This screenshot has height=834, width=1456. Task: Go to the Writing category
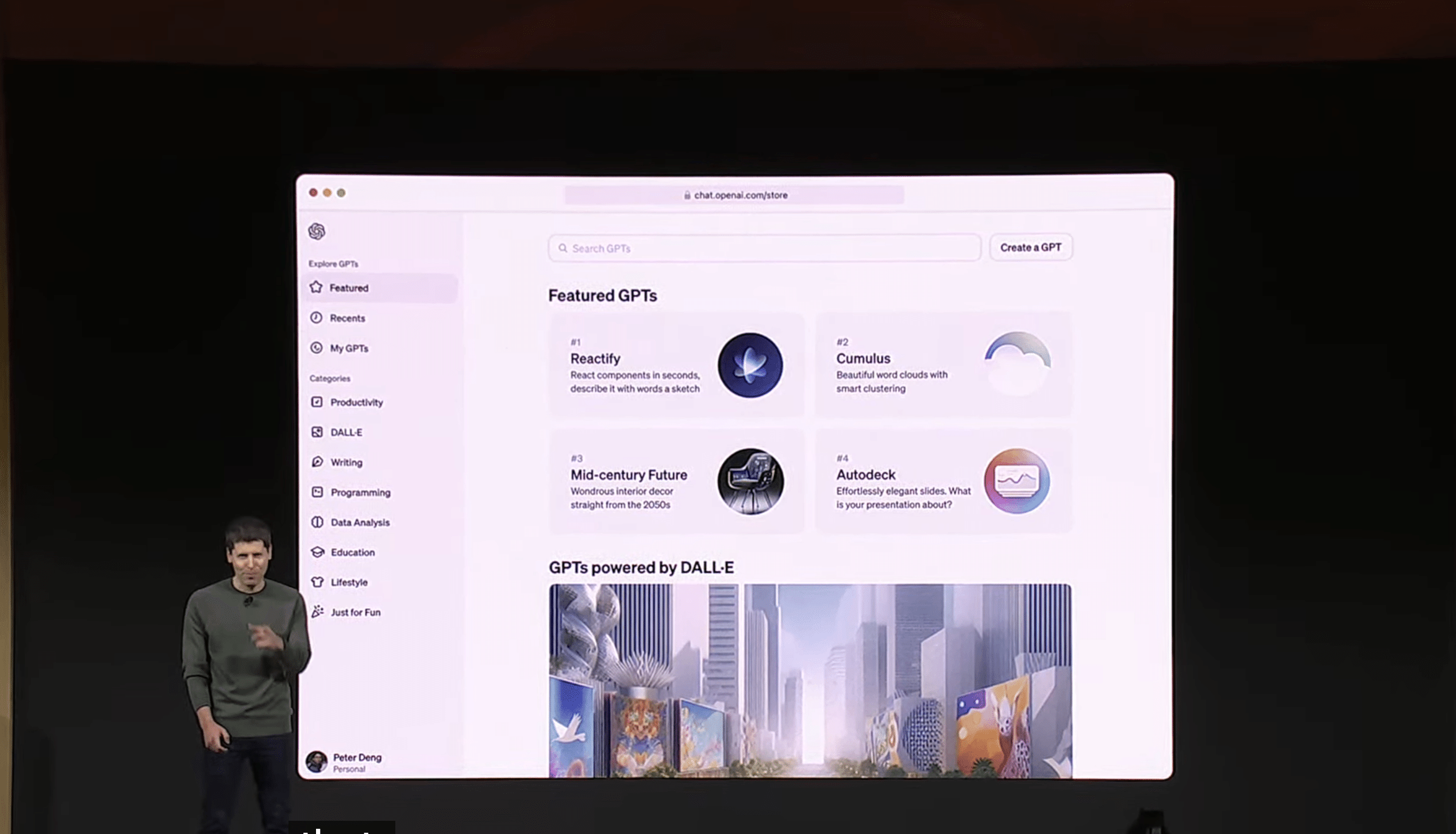(x=346, y=462)
